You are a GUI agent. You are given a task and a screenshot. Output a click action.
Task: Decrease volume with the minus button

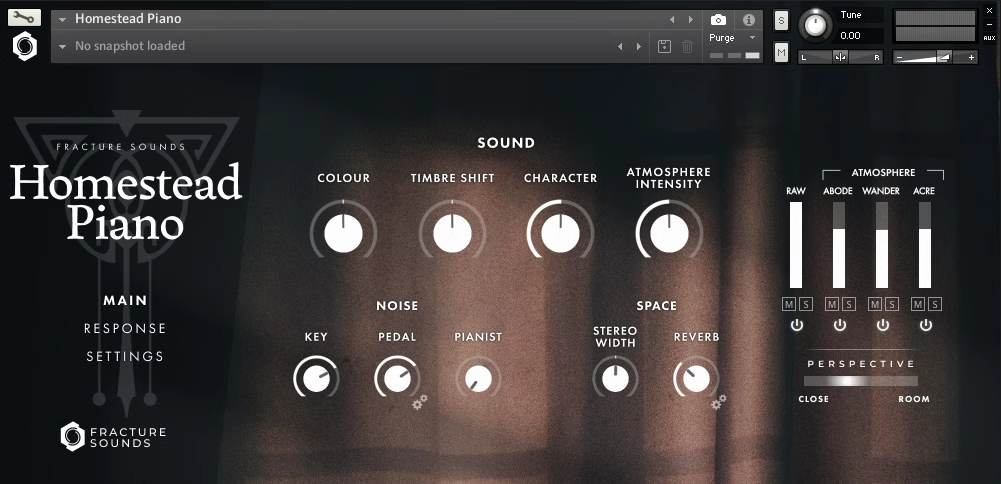click(899, 57)
